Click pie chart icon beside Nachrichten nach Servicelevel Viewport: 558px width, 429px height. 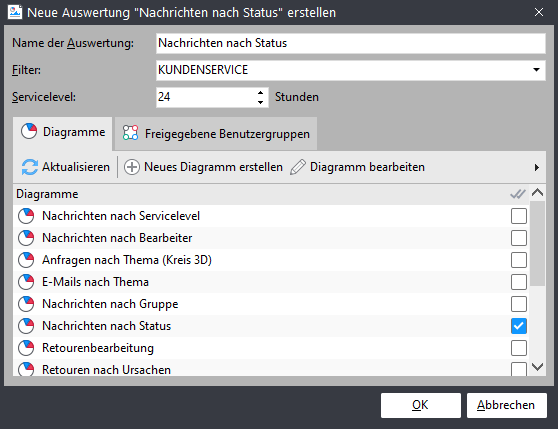(x=26, y=216)
